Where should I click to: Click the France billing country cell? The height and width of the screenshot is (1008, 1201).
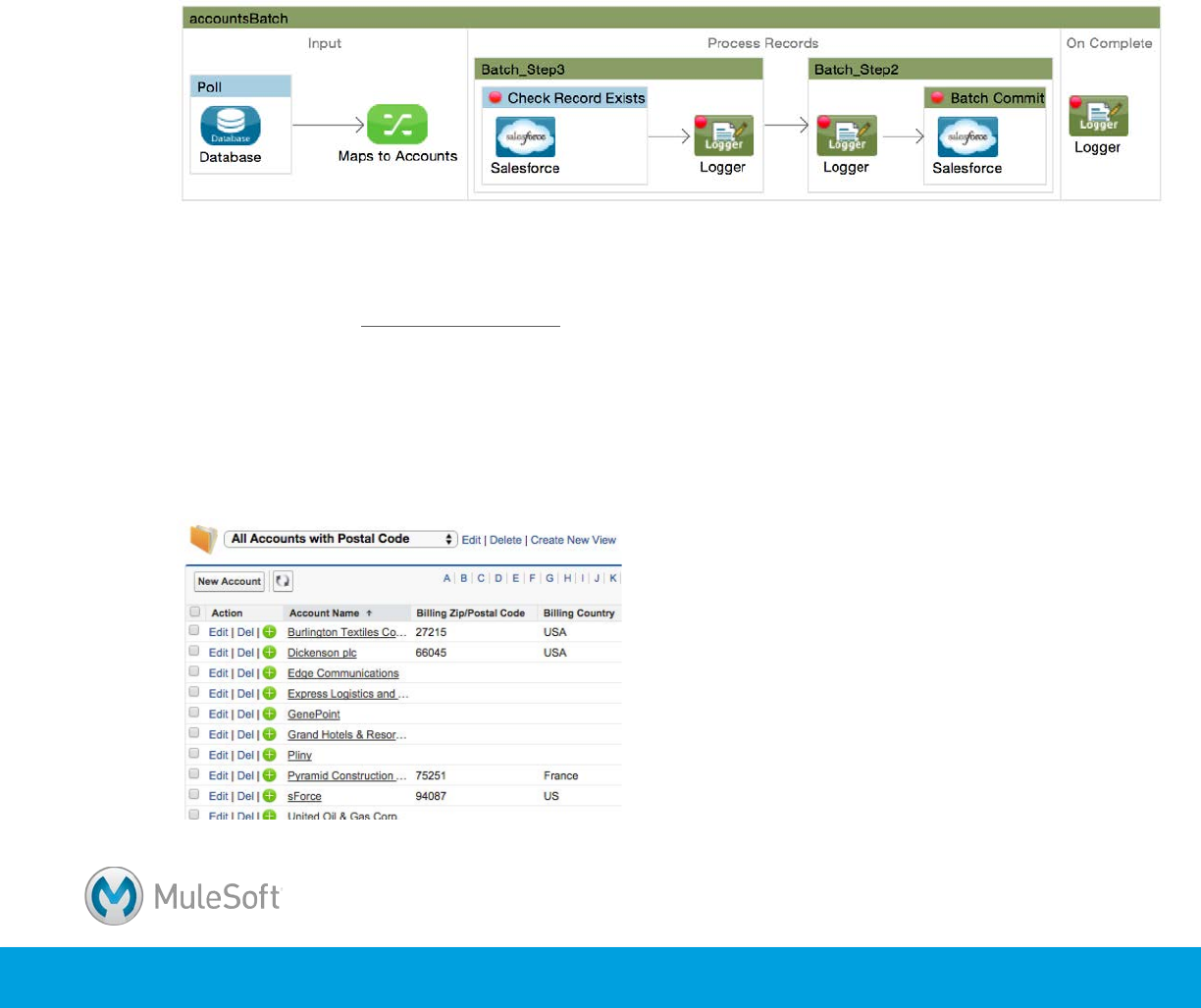pyautogui.click(x=561, y=775)
